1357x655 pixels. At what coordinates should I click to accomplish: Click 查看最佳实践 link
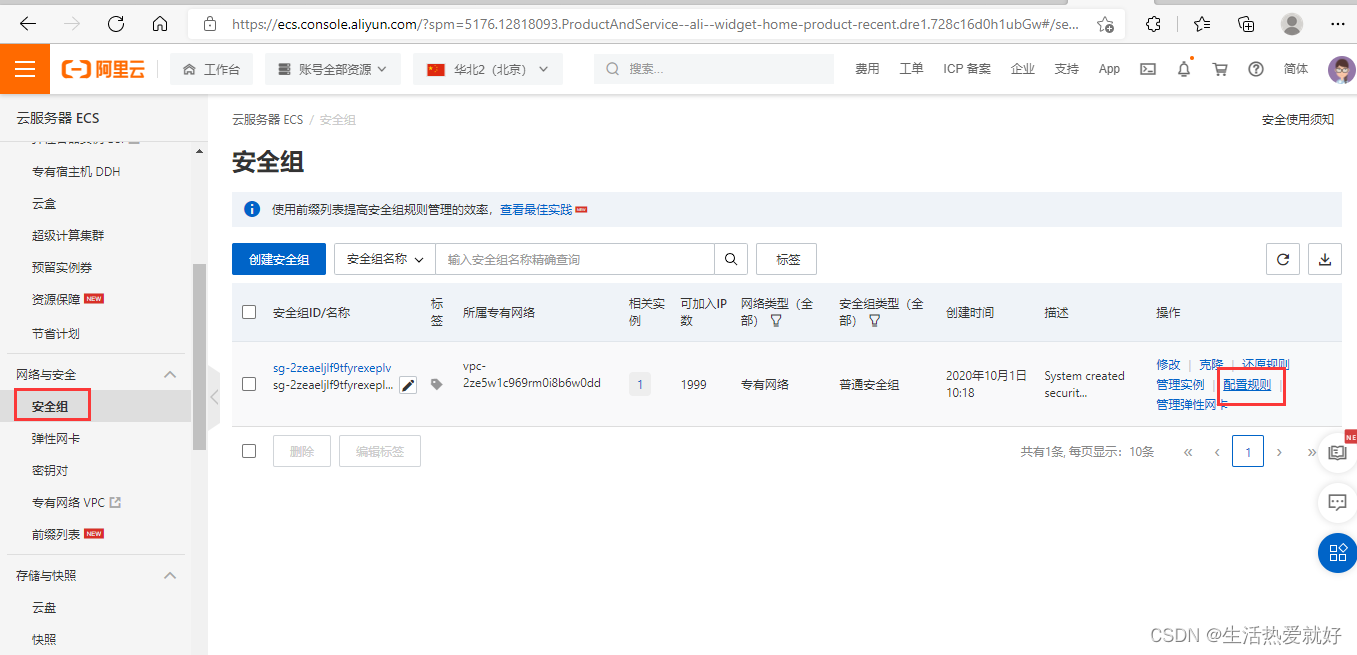click(536, 209)
